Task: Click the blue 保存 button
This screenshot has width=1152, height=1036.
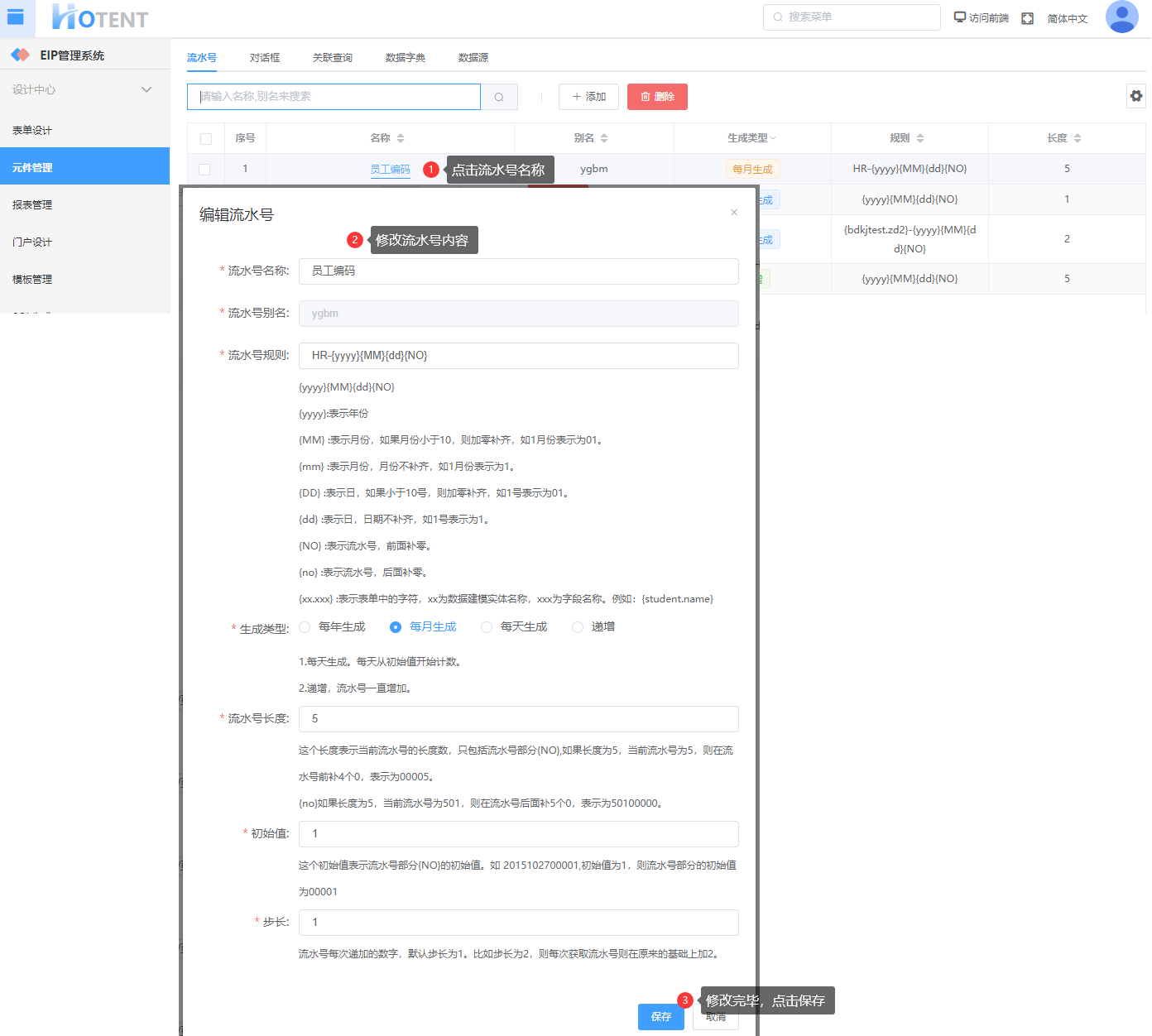Action: (660, 1017)
